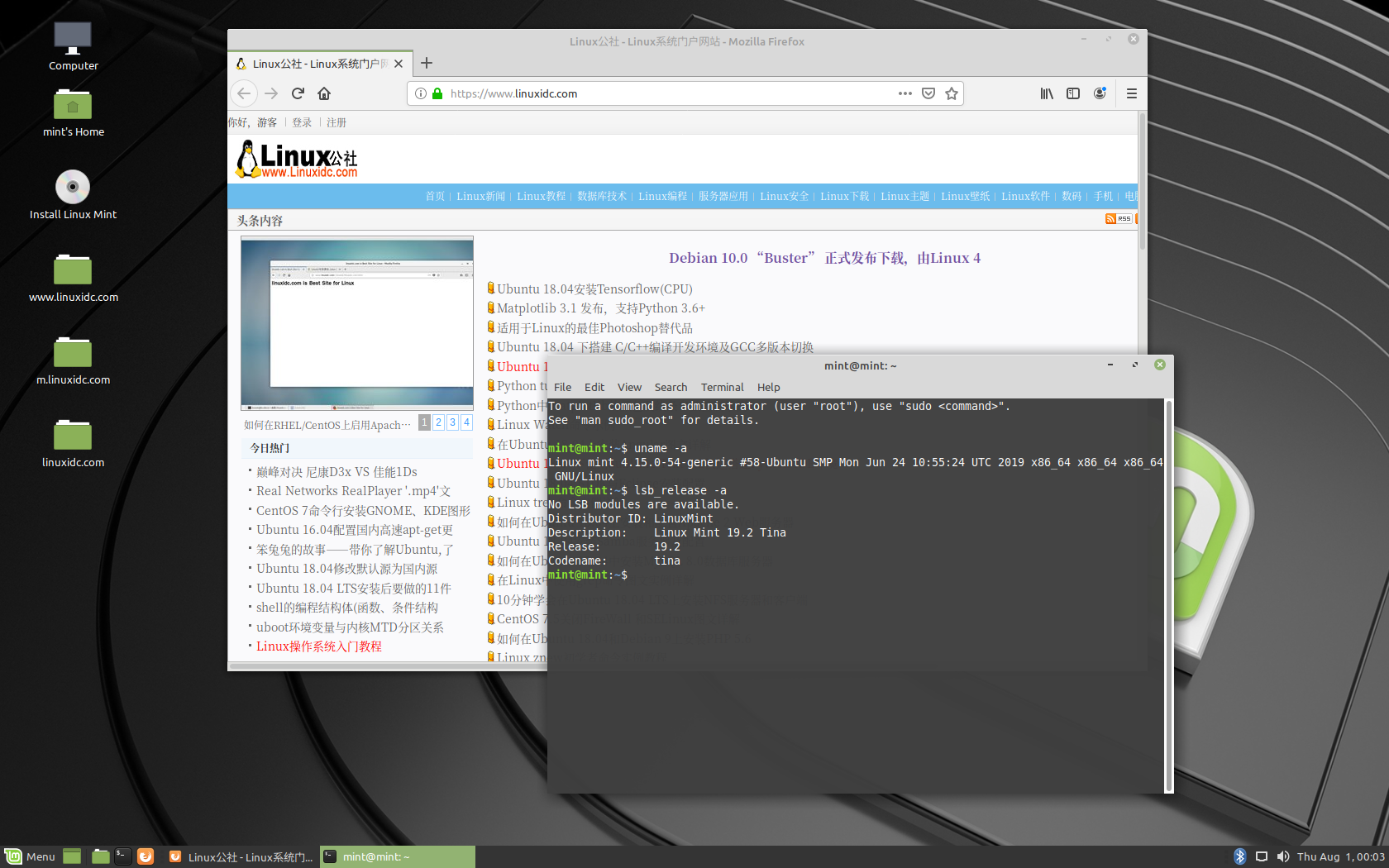Screen dimensions: 1389x868
Task: Click the Linux公社 site logo
Action: pos(297,159)
